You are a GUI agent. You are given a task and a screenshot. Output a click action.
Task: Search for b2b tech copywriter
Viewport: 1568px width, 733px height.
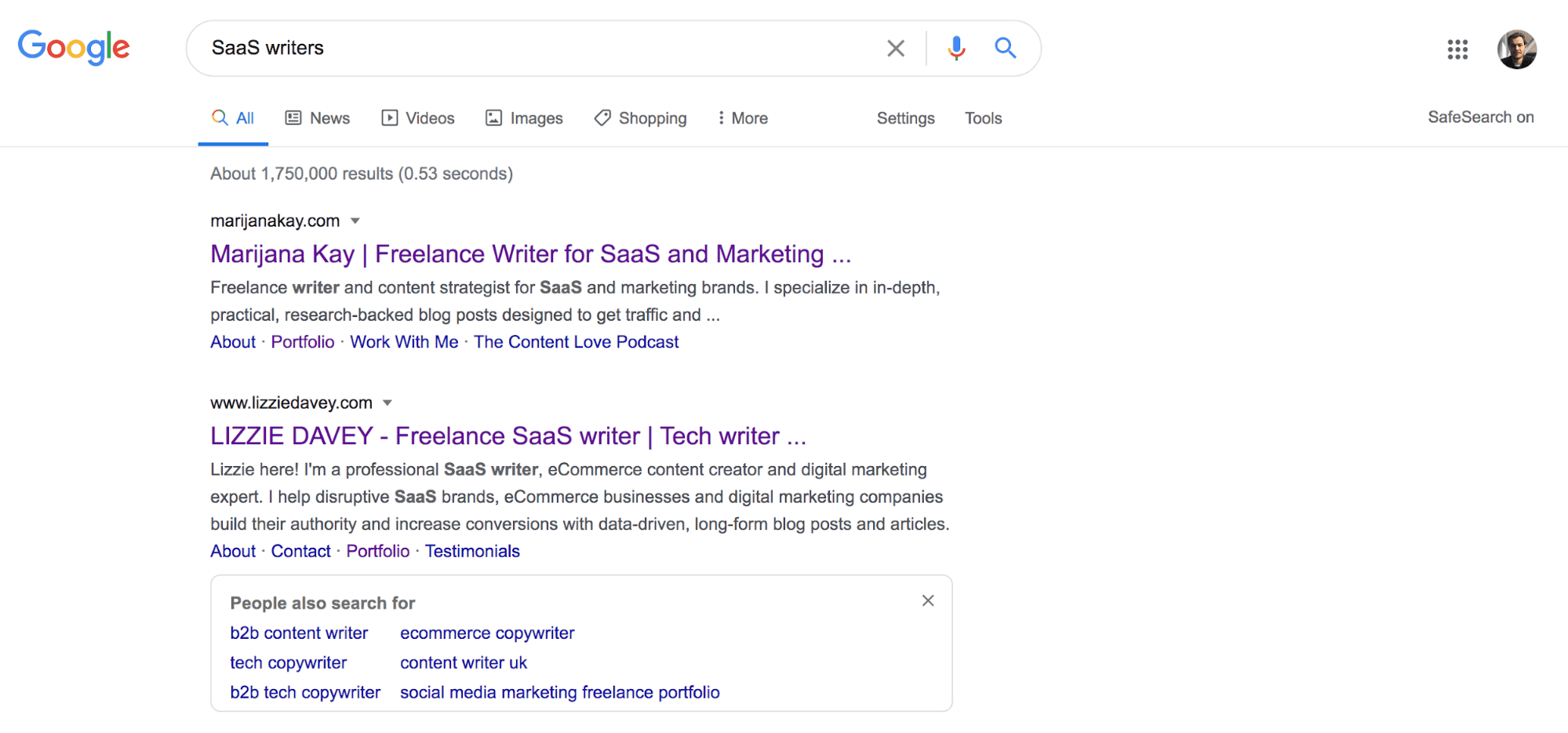[305, 693]
